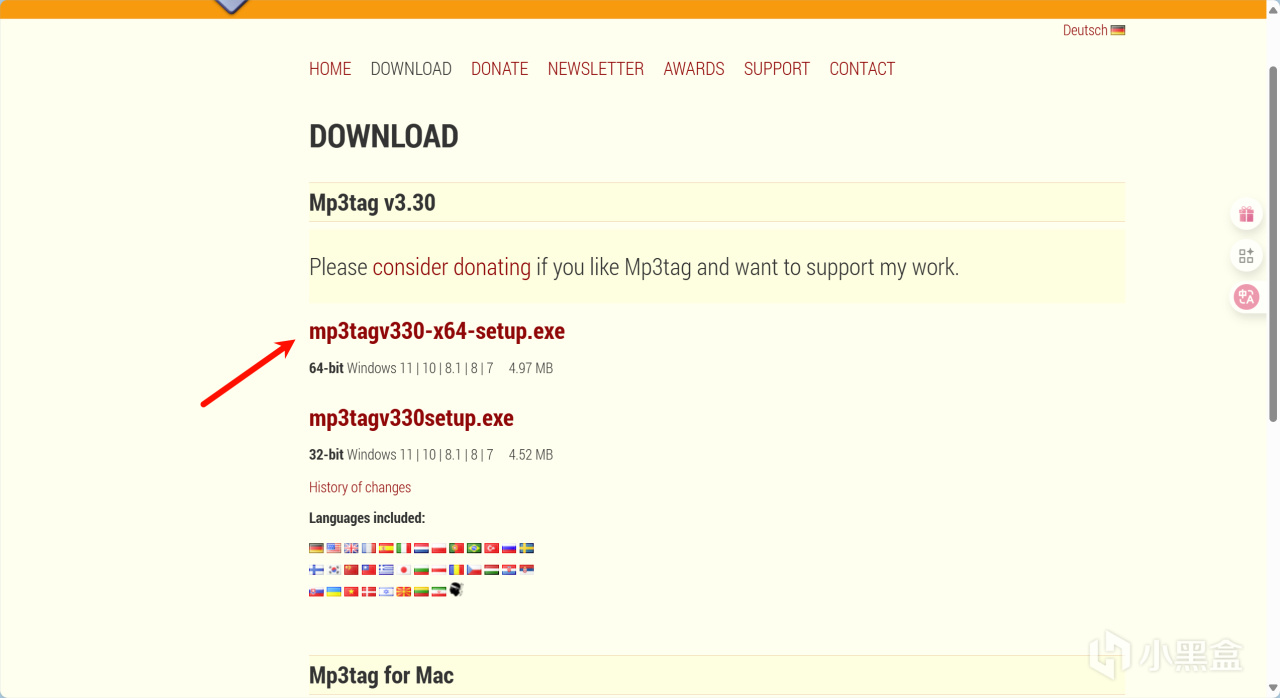Click the pink translate icon

tap(1246, 297)
